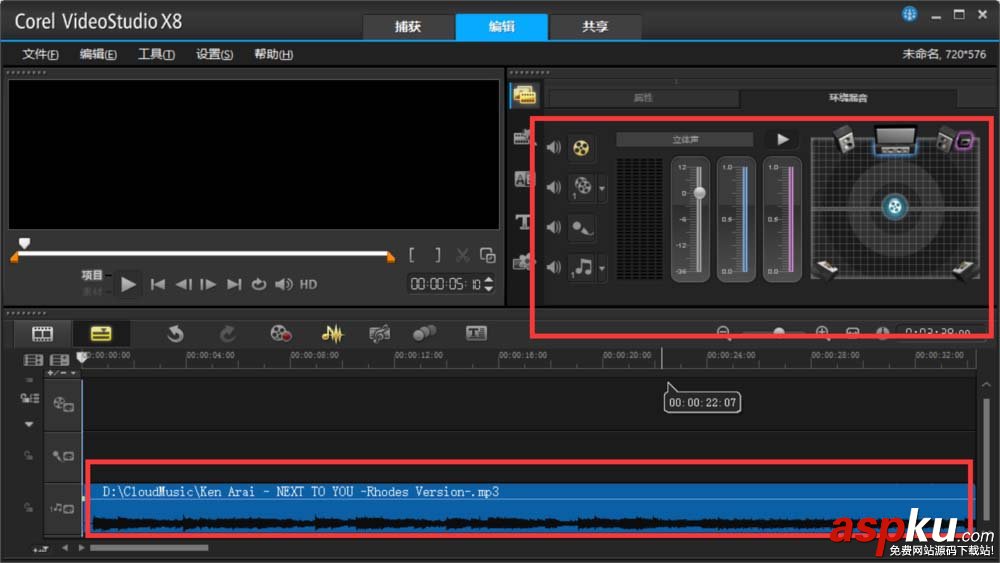Viewport: 1000px width, 563px height.
Task: Open the 工具(T) menu
Action: click(156, 54)
